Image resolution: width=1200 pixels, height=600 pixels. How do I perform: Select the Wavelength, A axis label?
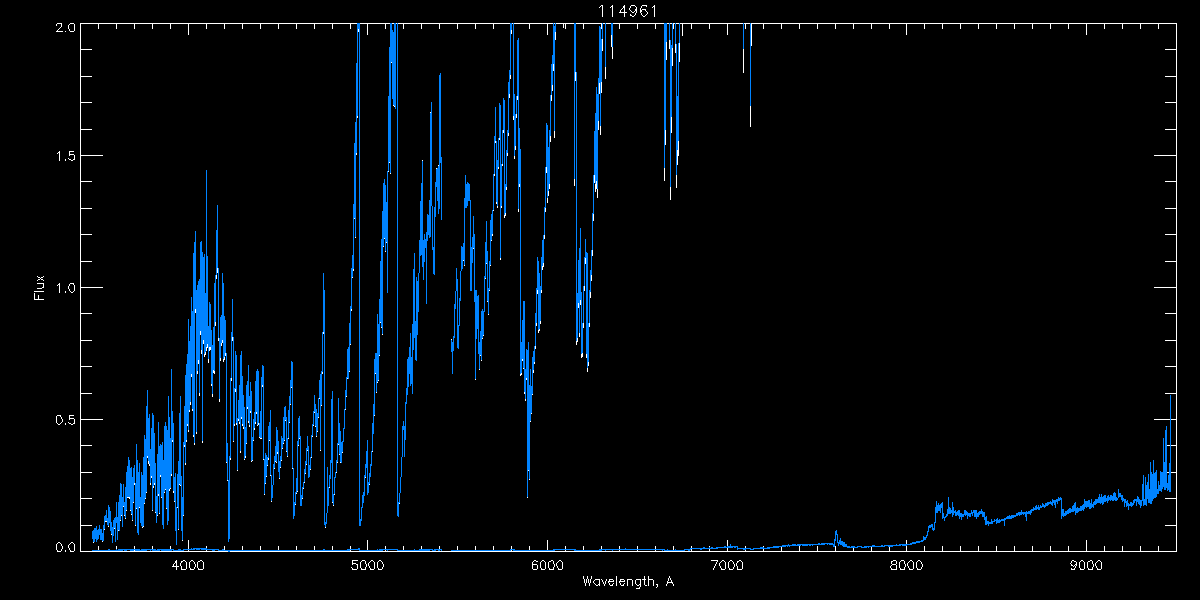pyautogui.click(x=628, y=582)
